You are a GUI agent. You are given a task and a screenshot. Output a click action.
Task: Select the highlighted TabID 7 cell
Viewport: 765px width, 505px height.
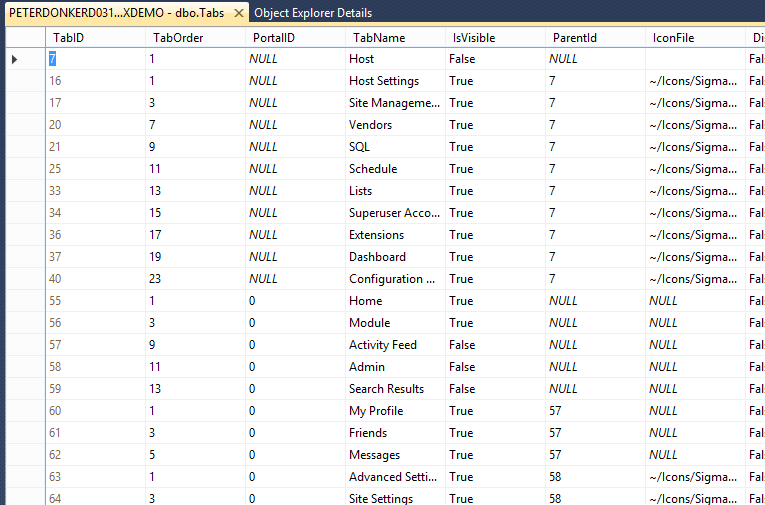96,59
